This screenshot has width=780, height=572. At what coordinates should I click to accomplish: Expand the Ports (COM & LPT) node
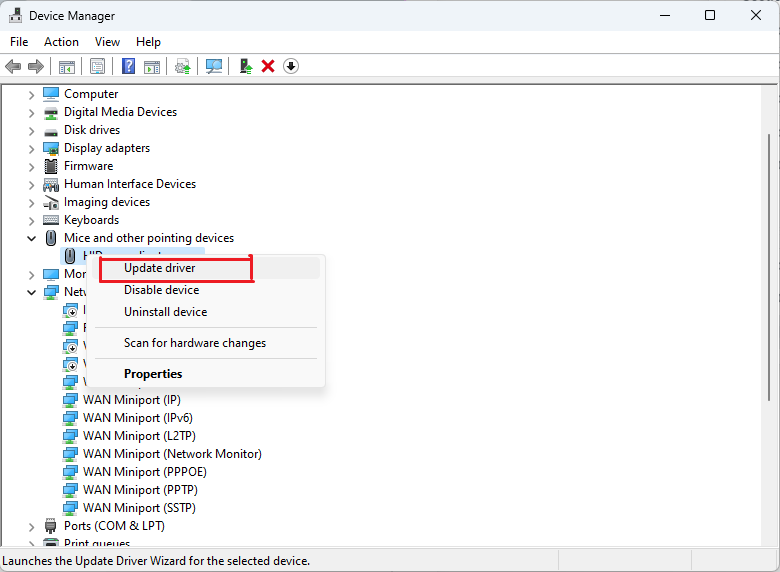tap(31, 526)
